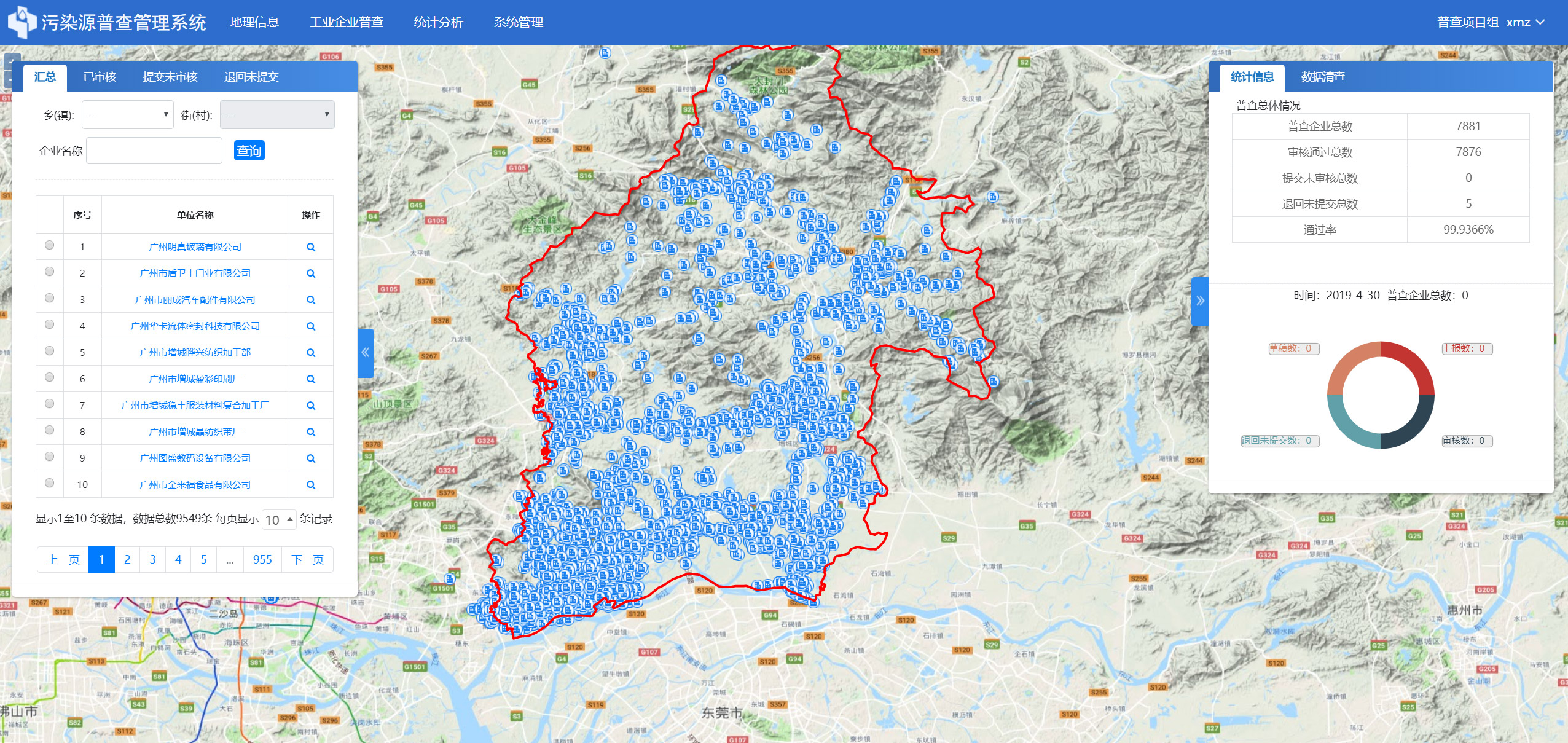Image resolution: width=1568 pixels, height=743 pixels.
Task: Click the system logo icon in the header
Action: coord(21,22)
